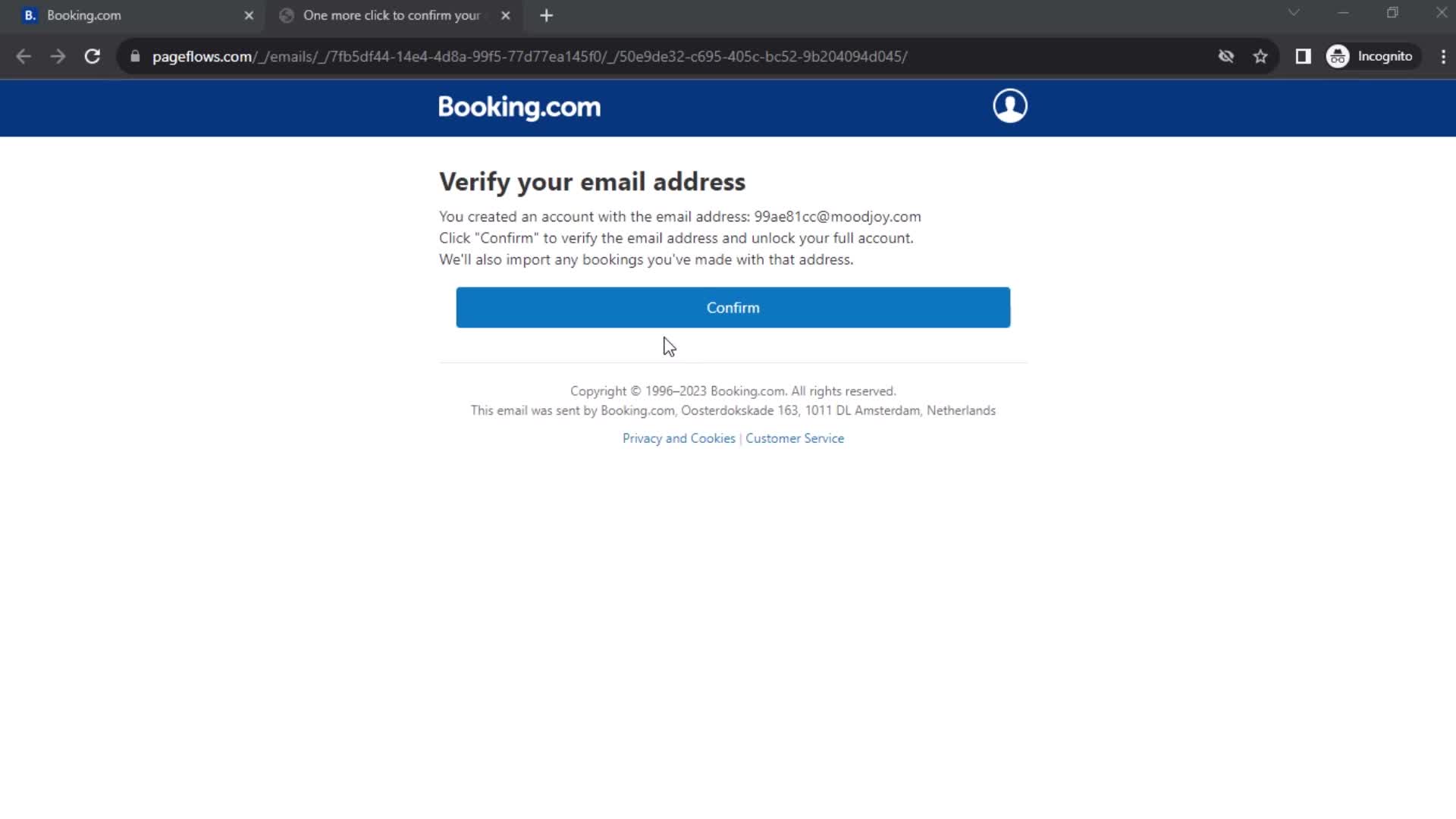This screenshot has height=819, width=1456.
Task: Open the Customer Service link
Action: click(x=795, y=438)
